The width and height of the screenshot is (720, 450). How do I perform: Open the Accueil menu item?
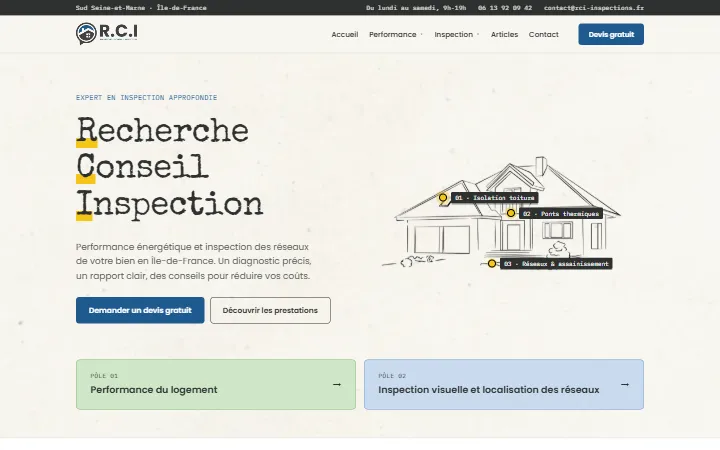tap(345, 34)
